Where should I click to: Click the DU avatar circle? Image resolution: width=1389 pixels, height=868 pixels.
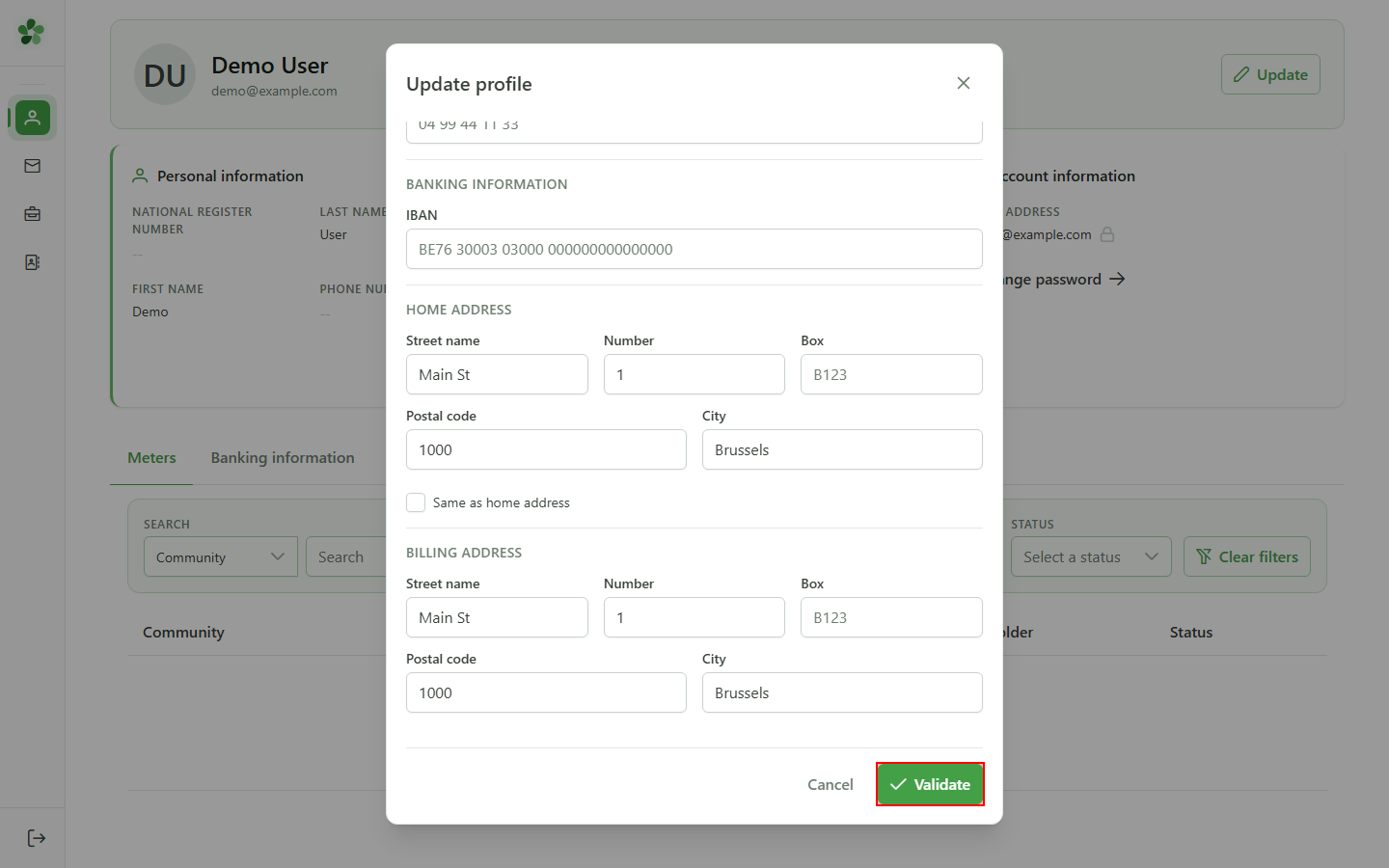point(165,74)
